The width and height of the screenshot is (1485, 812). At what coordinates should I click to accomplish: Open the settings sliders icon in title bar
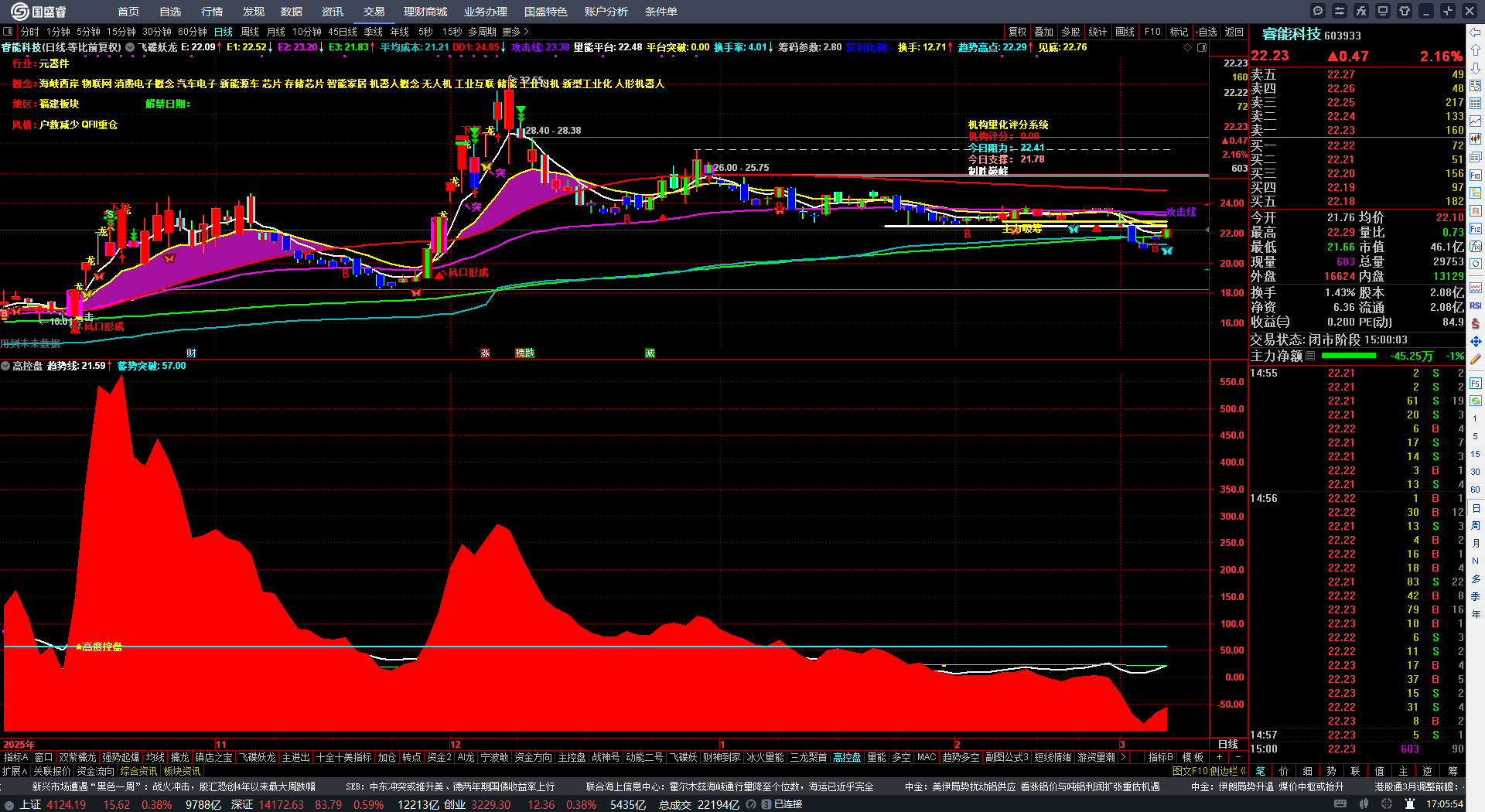(x=1340, y=11)
